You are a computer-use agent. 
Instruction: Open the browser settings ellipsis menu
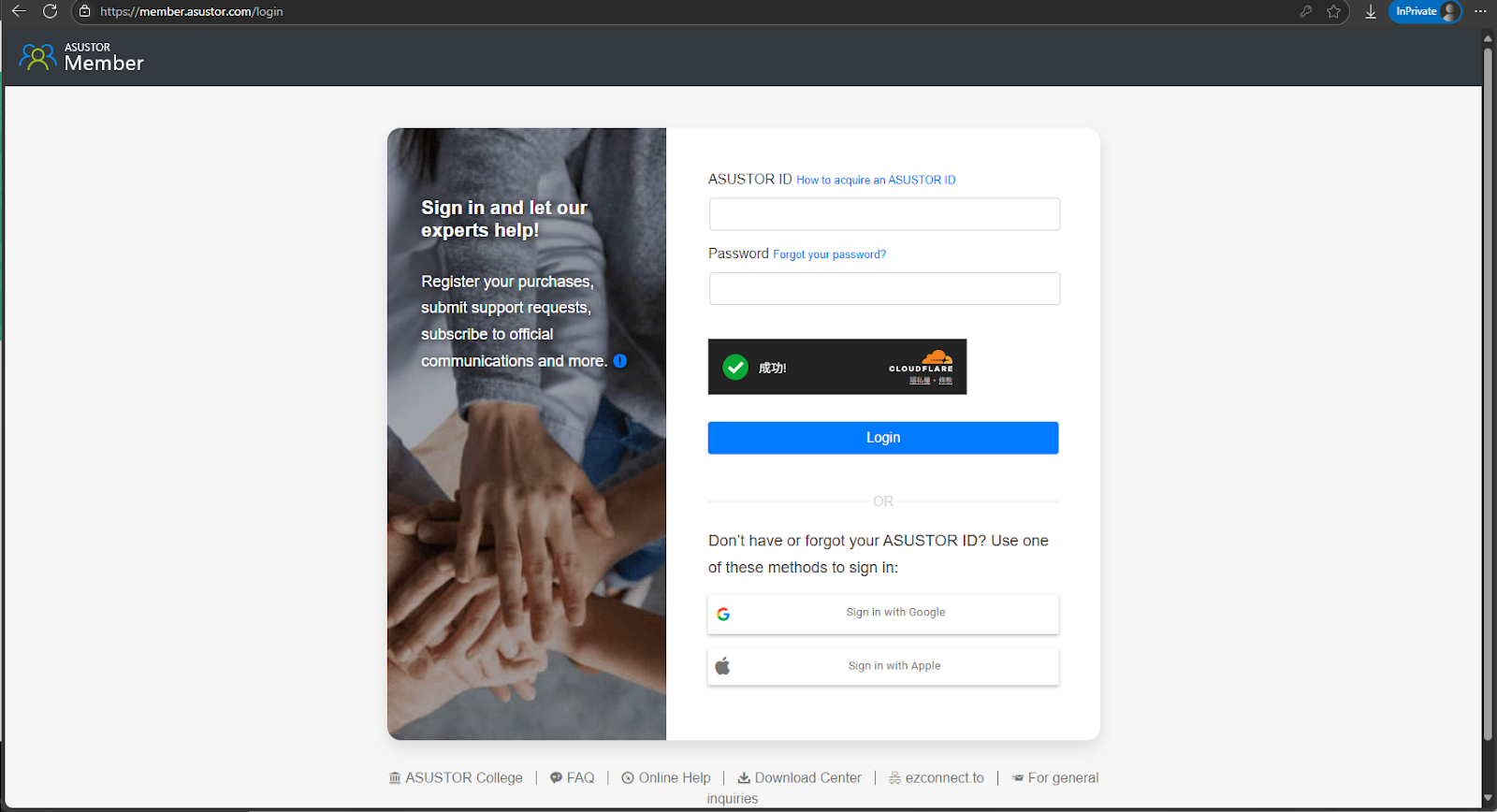(1480, 11)
